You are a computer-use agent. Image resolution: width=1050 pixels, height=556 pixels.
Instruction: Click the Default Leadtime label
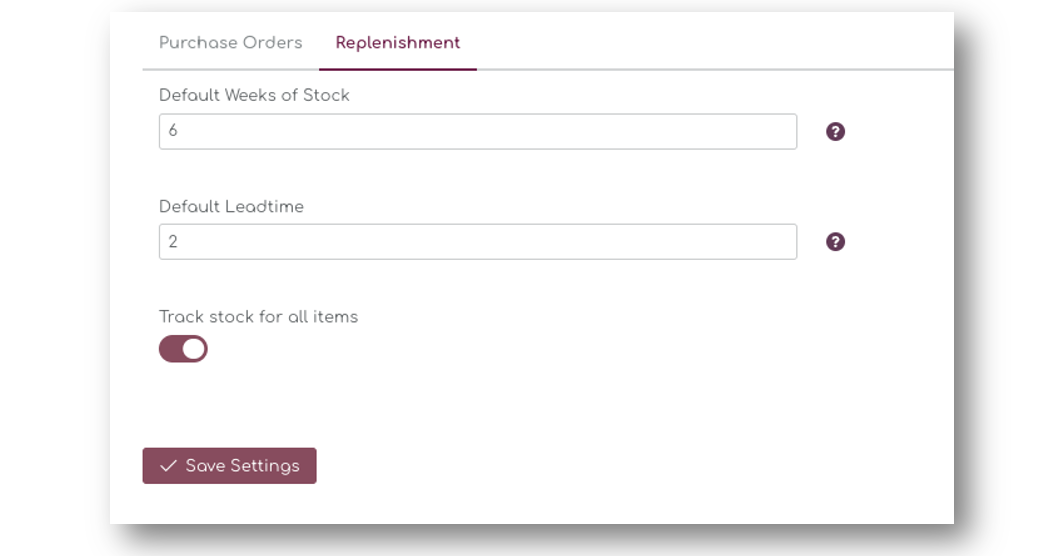(231, 206)
